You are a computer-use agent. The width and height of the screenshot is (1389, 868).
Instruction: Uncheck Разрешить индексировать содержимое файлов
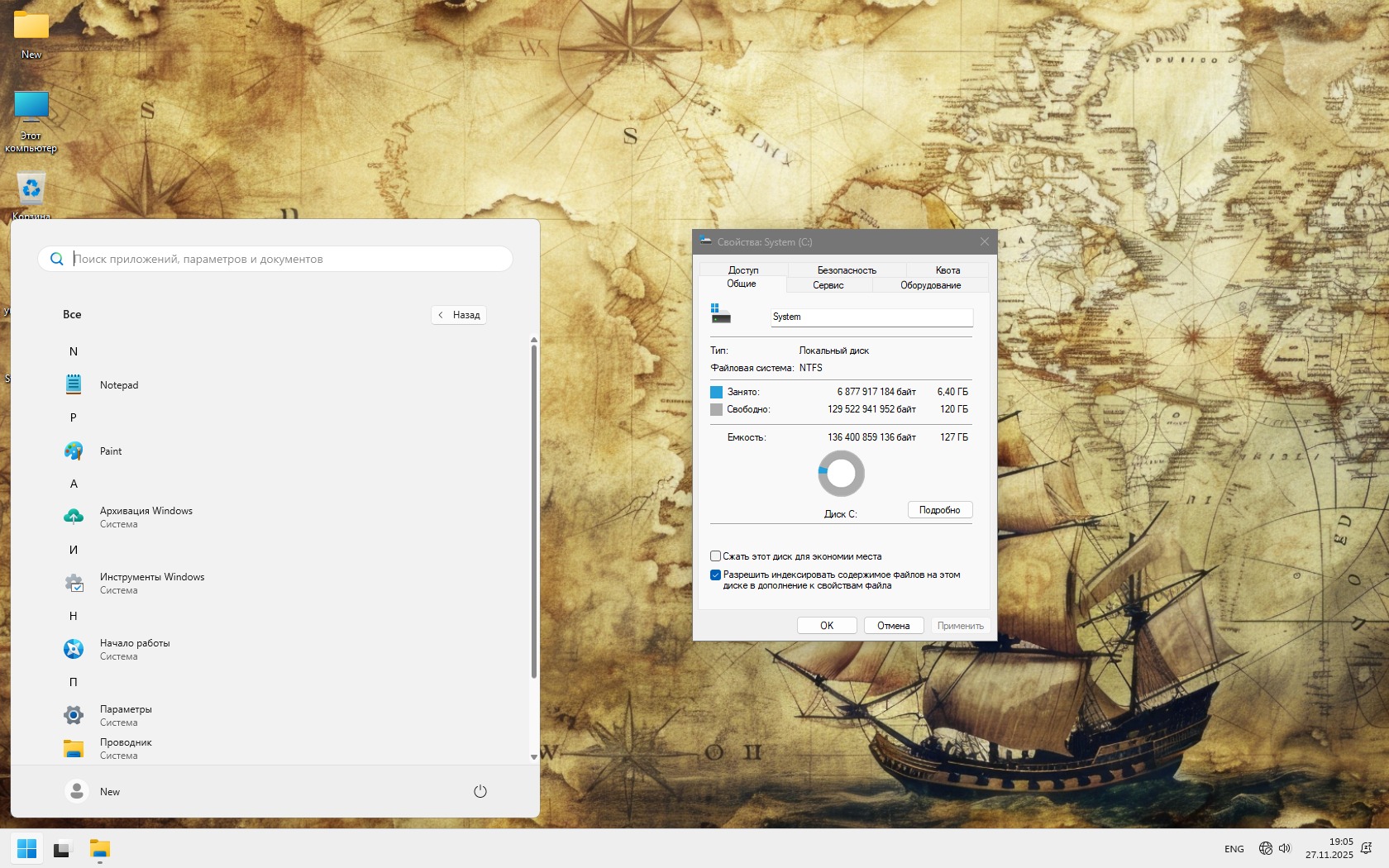(715, 575)
